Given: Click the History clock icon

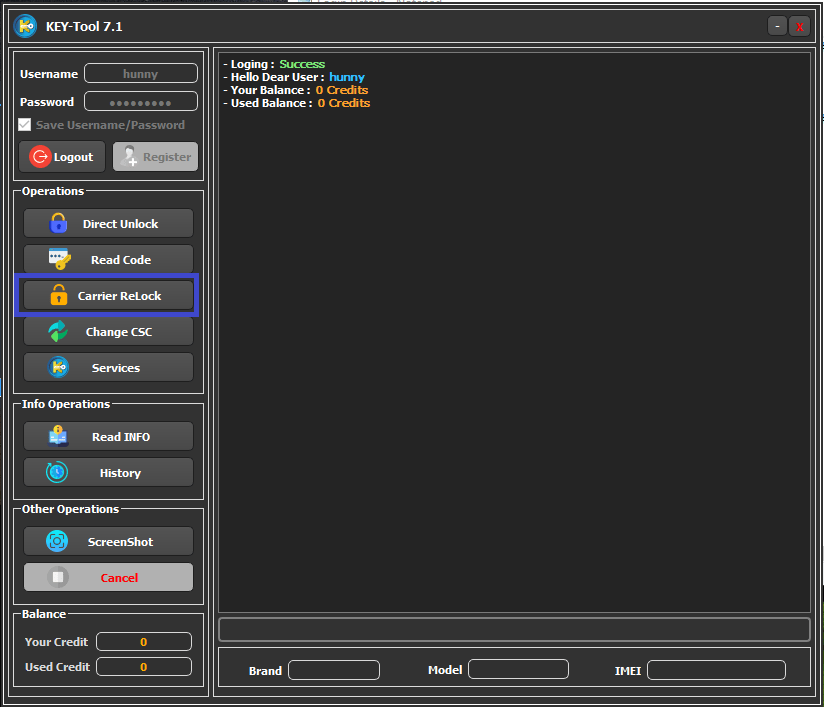Looking at the screenshot, I should tap(57, 472).
